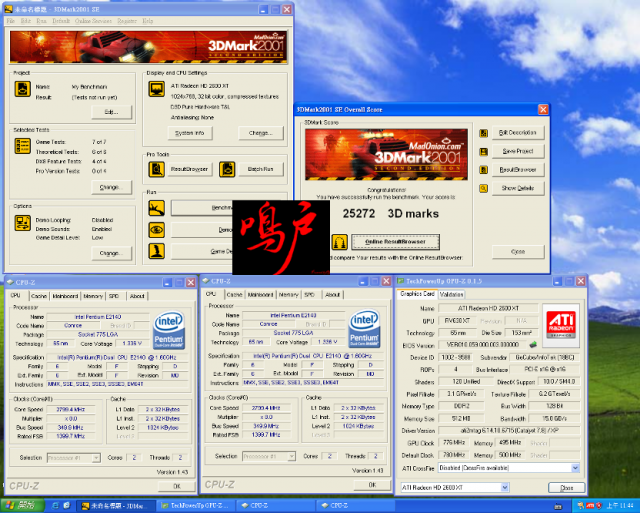Click the Intel Pentium logo in left CPU-Z

click(169, 331)
